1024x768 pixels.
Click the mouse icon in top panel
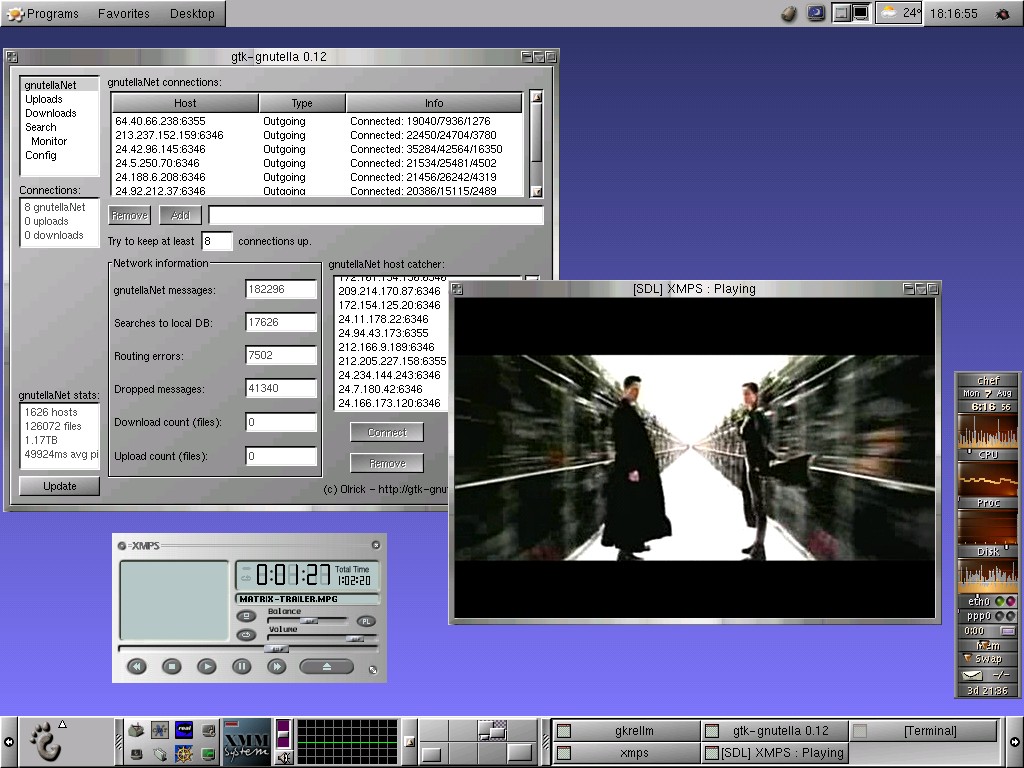789,14
